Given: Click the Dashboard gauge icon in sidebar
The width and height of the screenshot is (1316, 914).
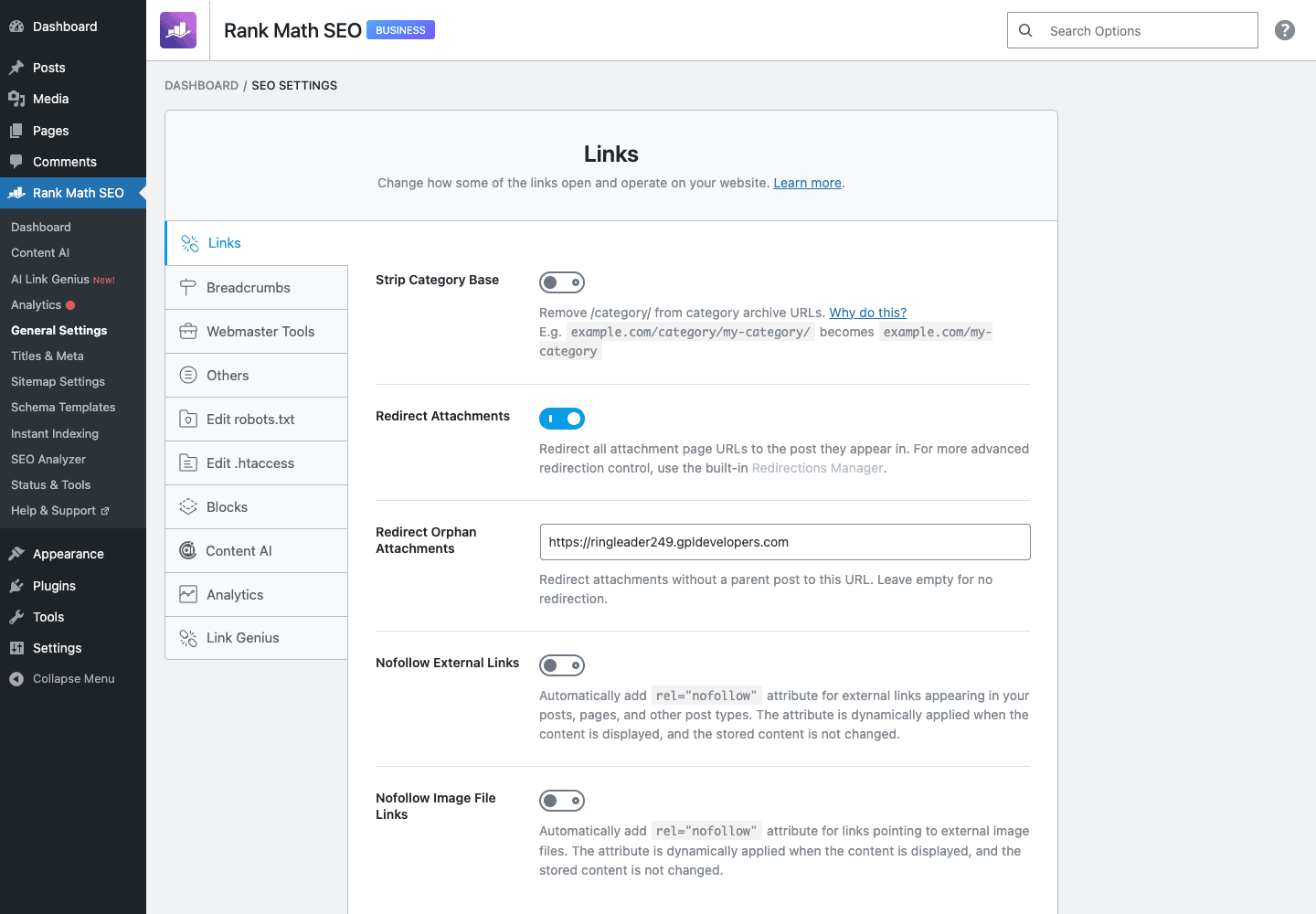Looking at the screenshot, I should tap(16, 27).
